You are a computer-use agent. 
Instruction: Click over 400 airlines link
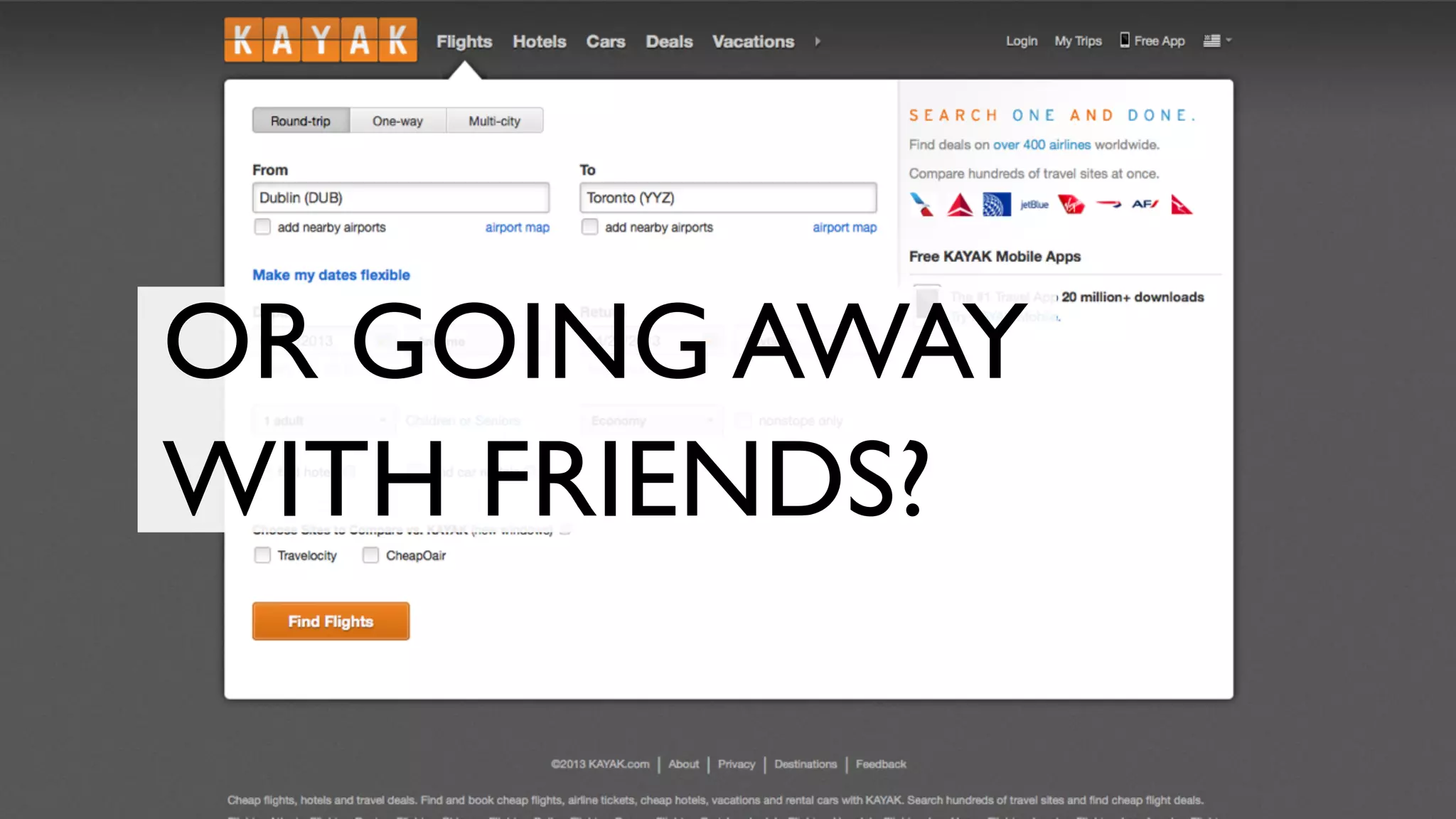(x=1042, y=145)
